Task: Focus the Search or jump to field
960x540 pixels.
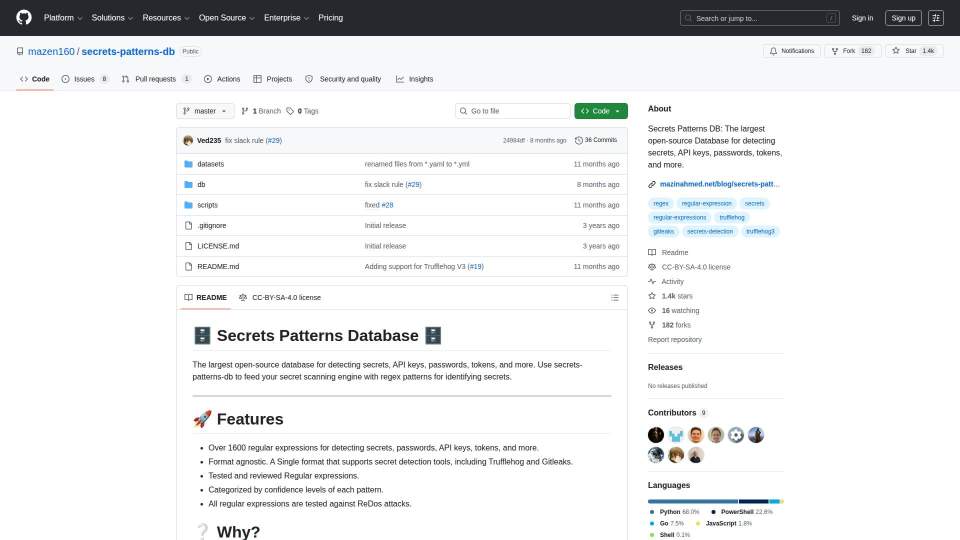Action: tap(759, 18)
